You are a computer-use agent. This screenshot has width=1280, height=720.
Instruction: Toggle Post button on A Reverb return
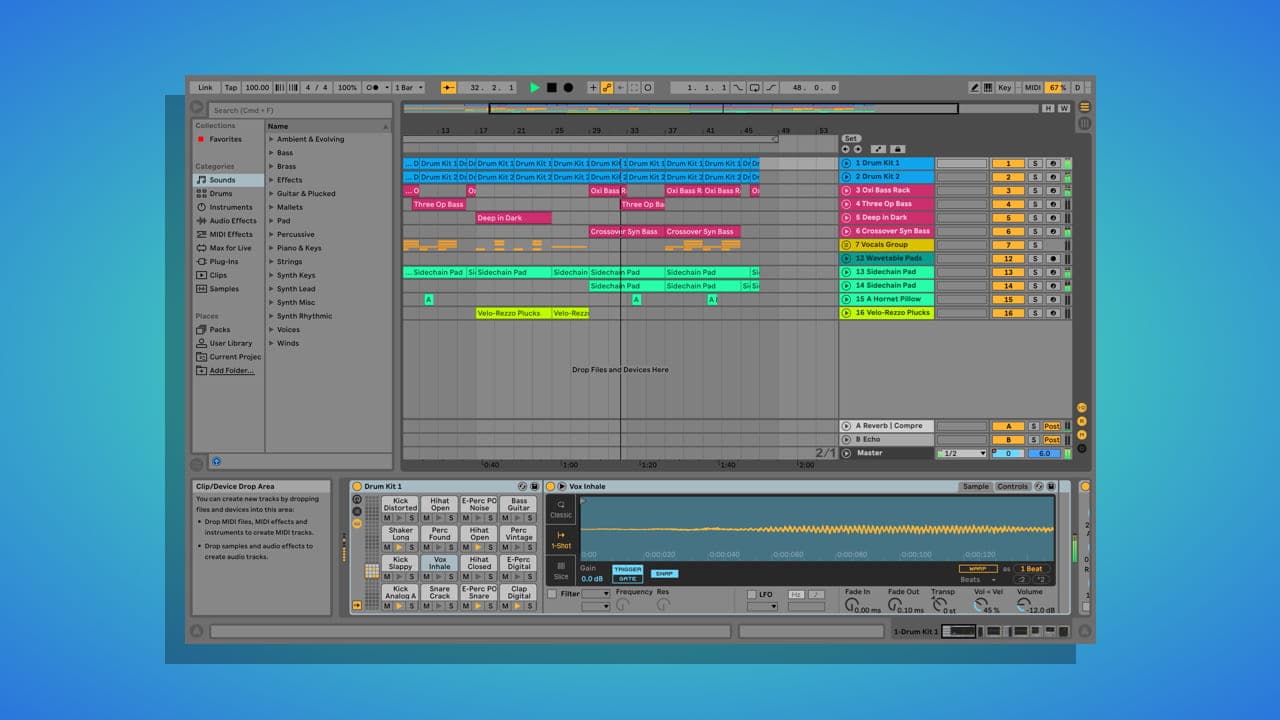[x=1052, y=426]
